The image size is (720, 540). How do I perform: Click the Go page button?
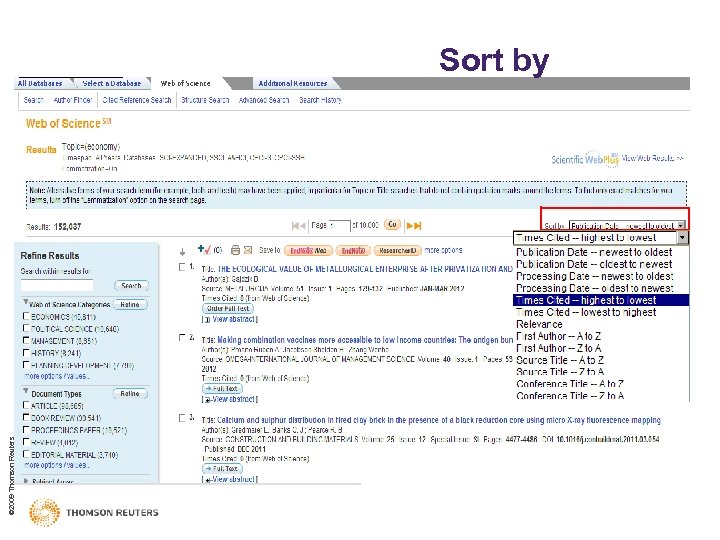[x=392, y=225]
